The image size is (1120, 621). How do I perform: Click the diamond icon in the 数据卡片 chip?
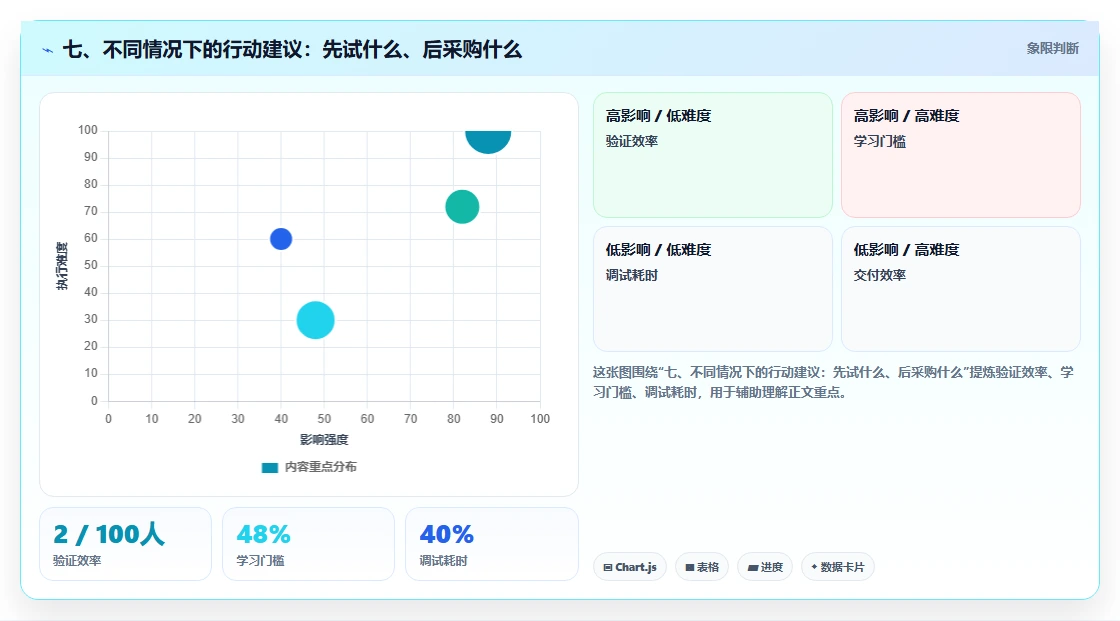(814, 567)
